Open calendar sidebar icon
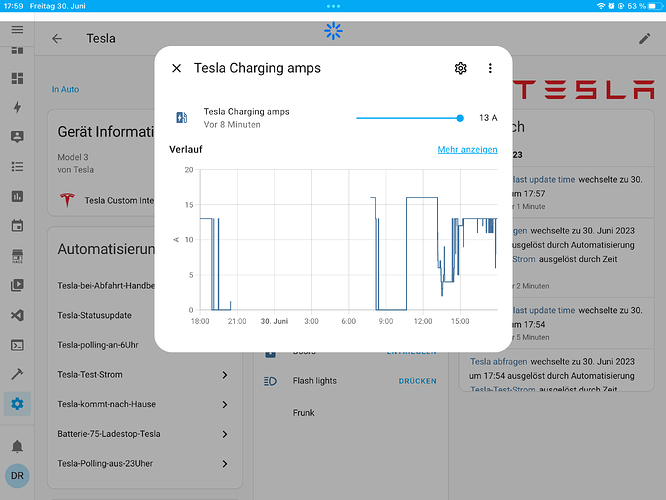The image size is (666, 500). pos(17,226)
